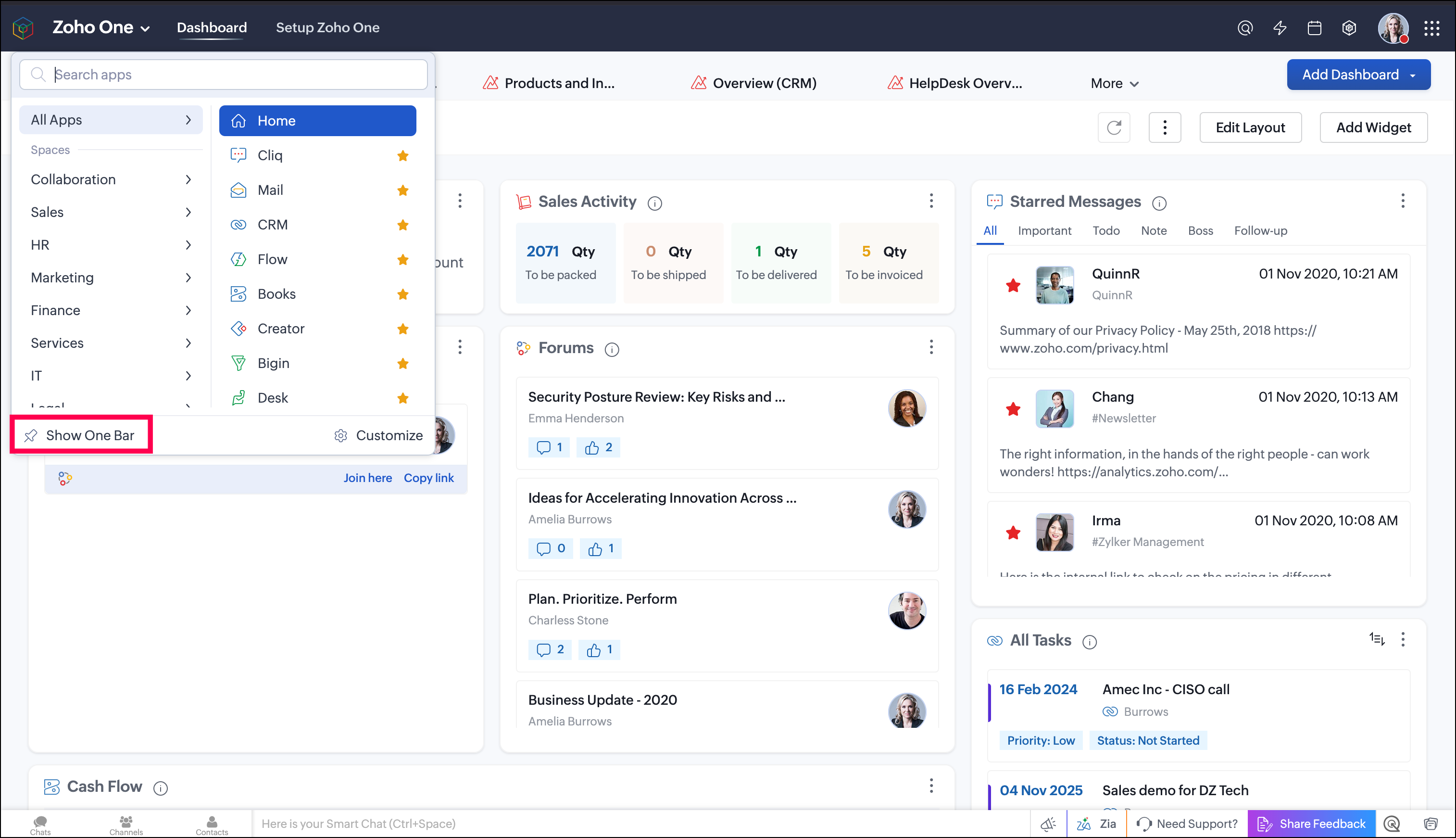The width and height of the screenshot is (1456, 838).
Task: Click the Smart Chat input bar
Action: point(640,824)
